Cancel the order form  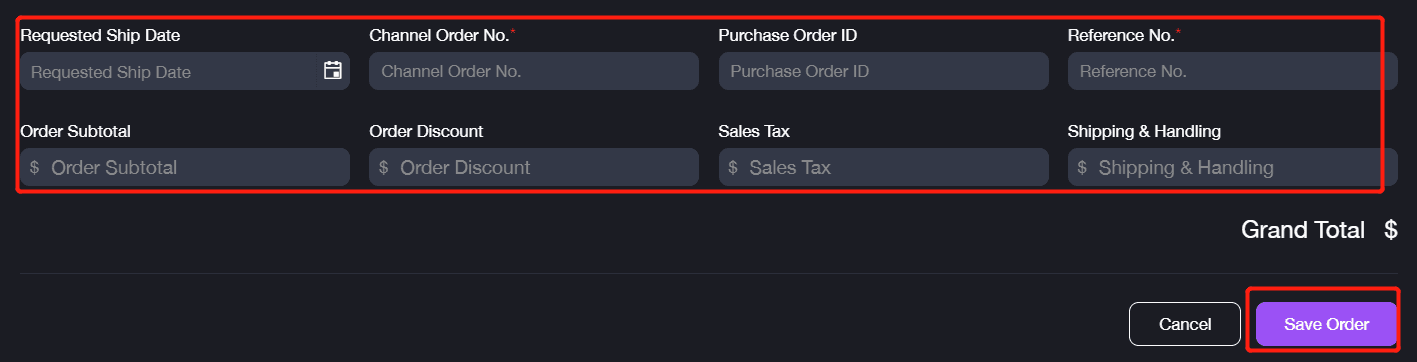click(1185, 324)
